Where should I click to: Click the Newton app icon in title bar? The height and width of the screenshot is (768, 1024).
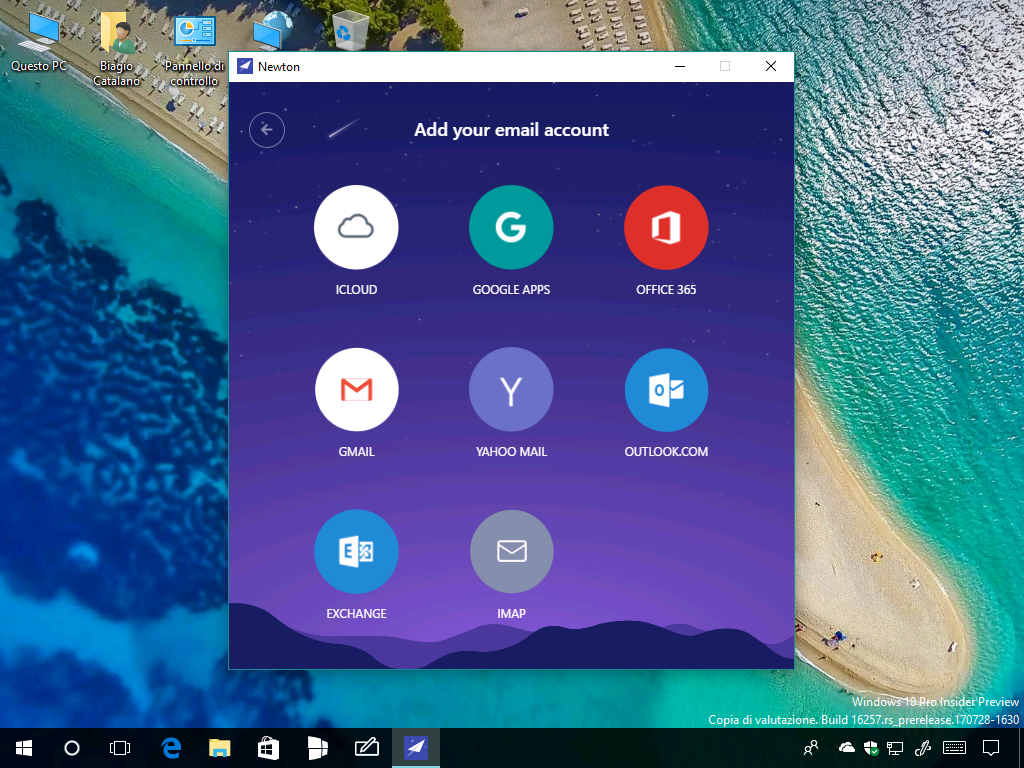click(x=244, y=66)
